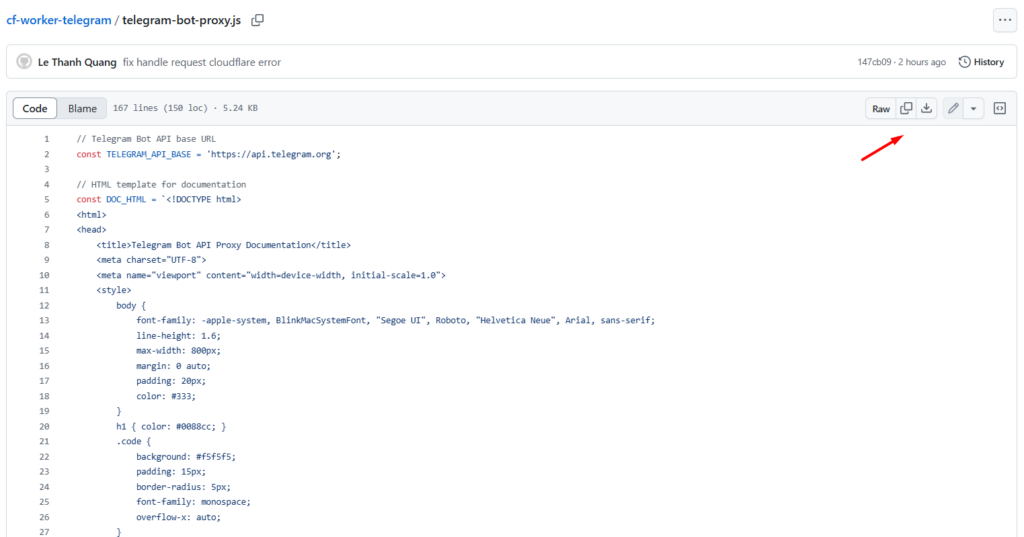Click font-family: monospace; text
Image resolution: width=1024 pixels, height=537 pixels.
pos(193,502)
